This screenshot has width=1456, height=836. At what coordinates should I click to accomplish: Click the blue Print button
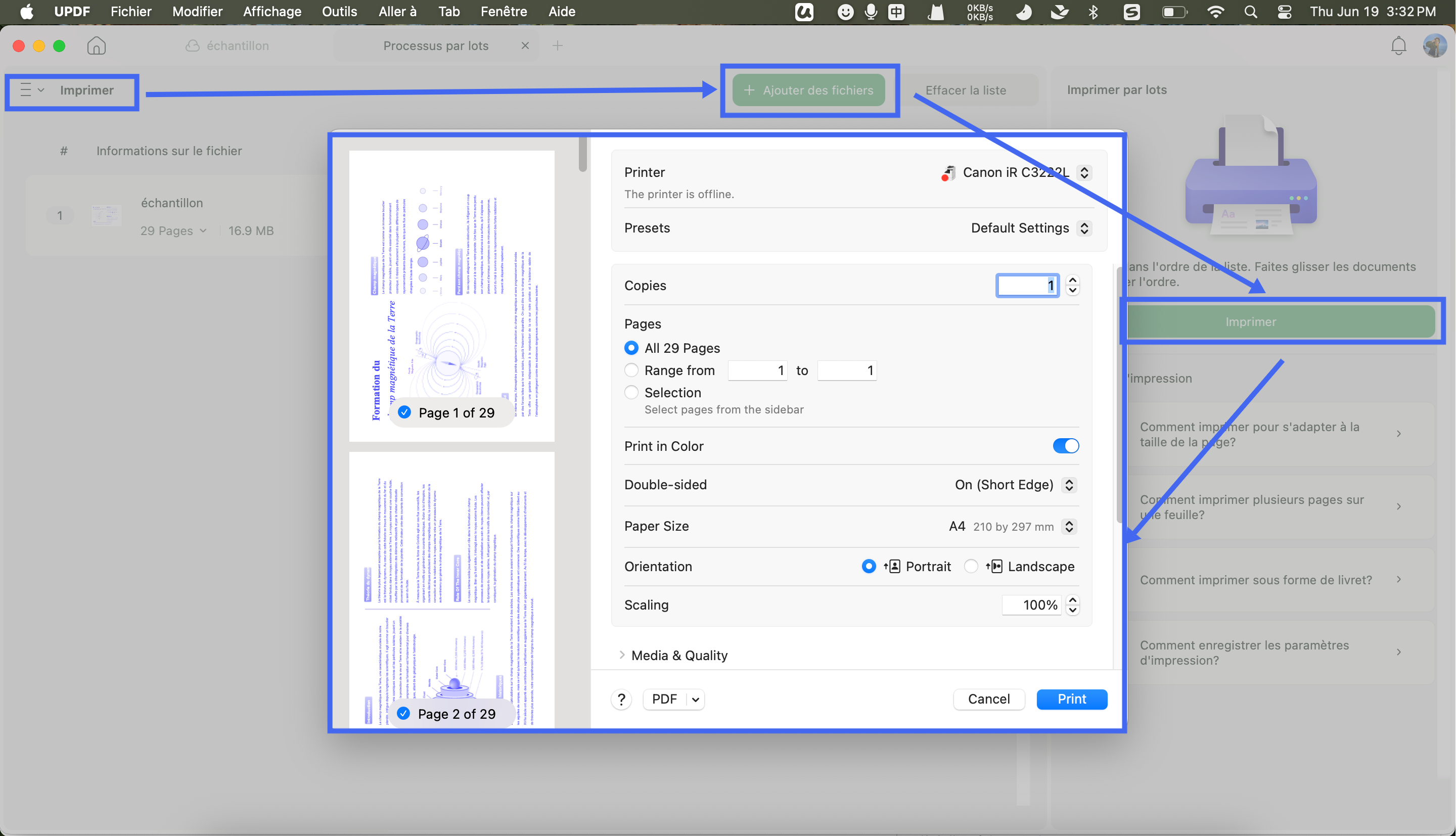point(1071,700)
